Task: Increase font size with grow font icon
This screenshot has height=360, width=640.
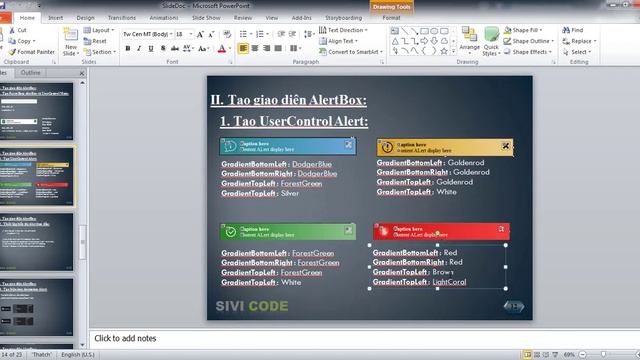Action: click(x=200, y=35)
